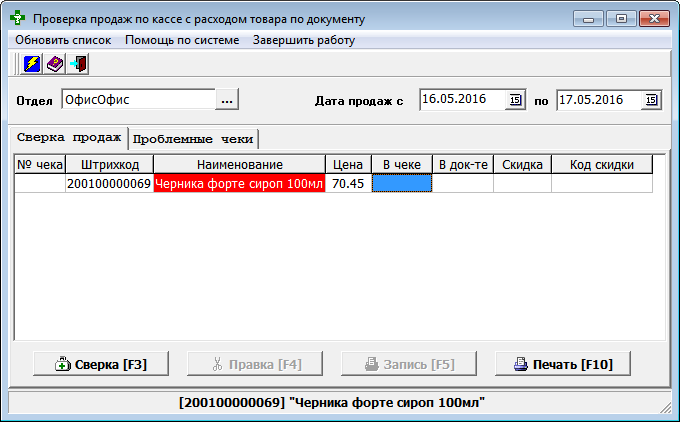The height and width of the screenshot is (422, 680).
Task: Click the empty Код скидки cell in row
Action: tap(602, 183)
